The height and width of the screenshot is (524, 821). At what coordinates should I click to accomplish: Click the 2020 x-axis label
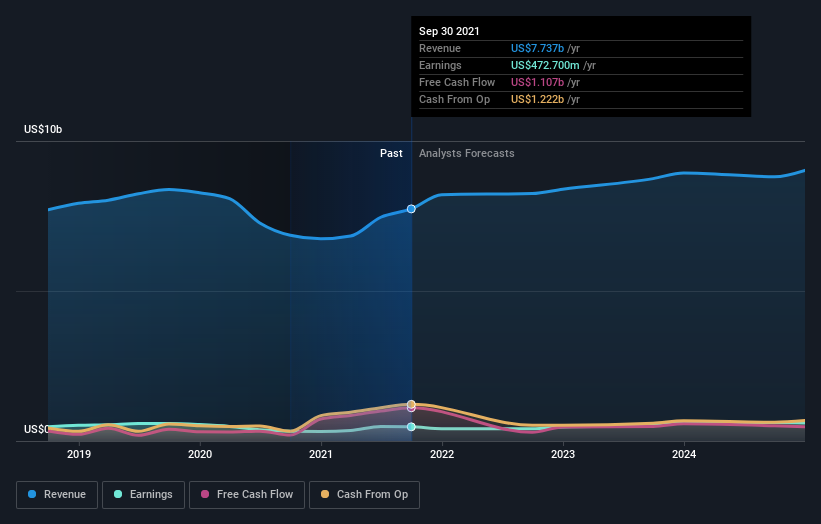pyautogui.click(x=200, y=454)
